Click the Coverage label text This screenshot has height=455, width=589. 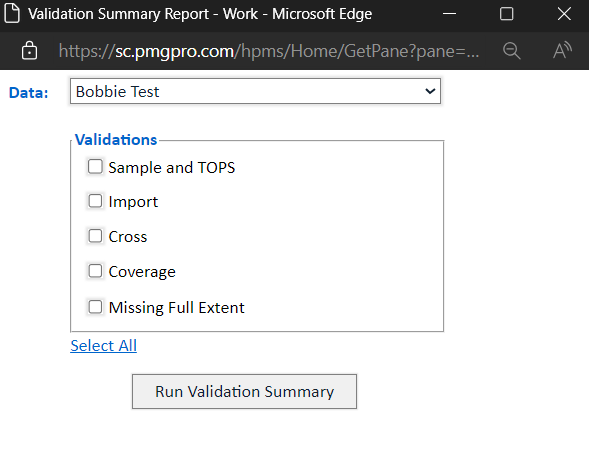click(x=142, y=272)
